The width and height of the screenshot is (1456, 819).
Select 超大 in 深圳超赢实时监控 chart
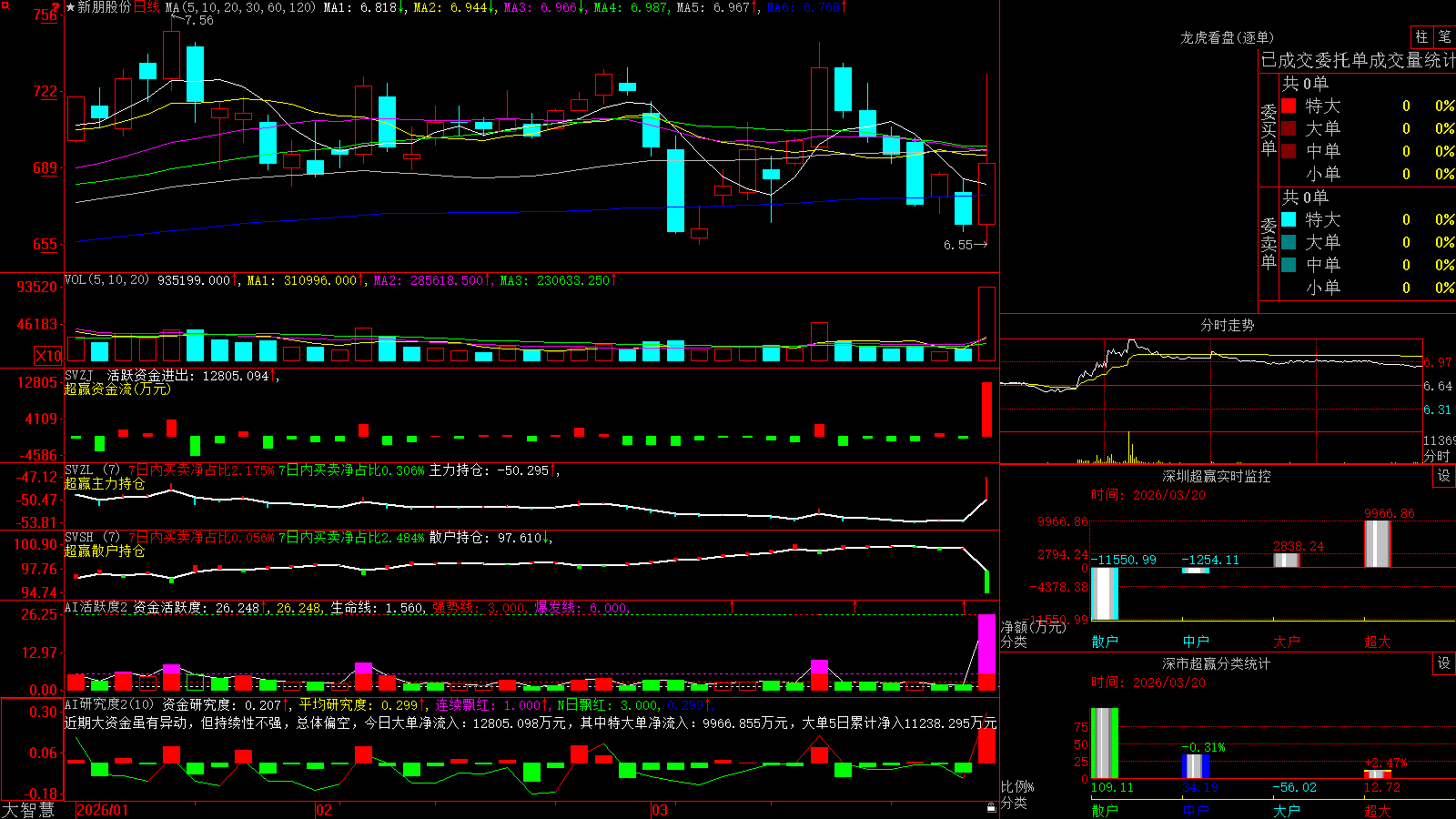pos(1378,642)
